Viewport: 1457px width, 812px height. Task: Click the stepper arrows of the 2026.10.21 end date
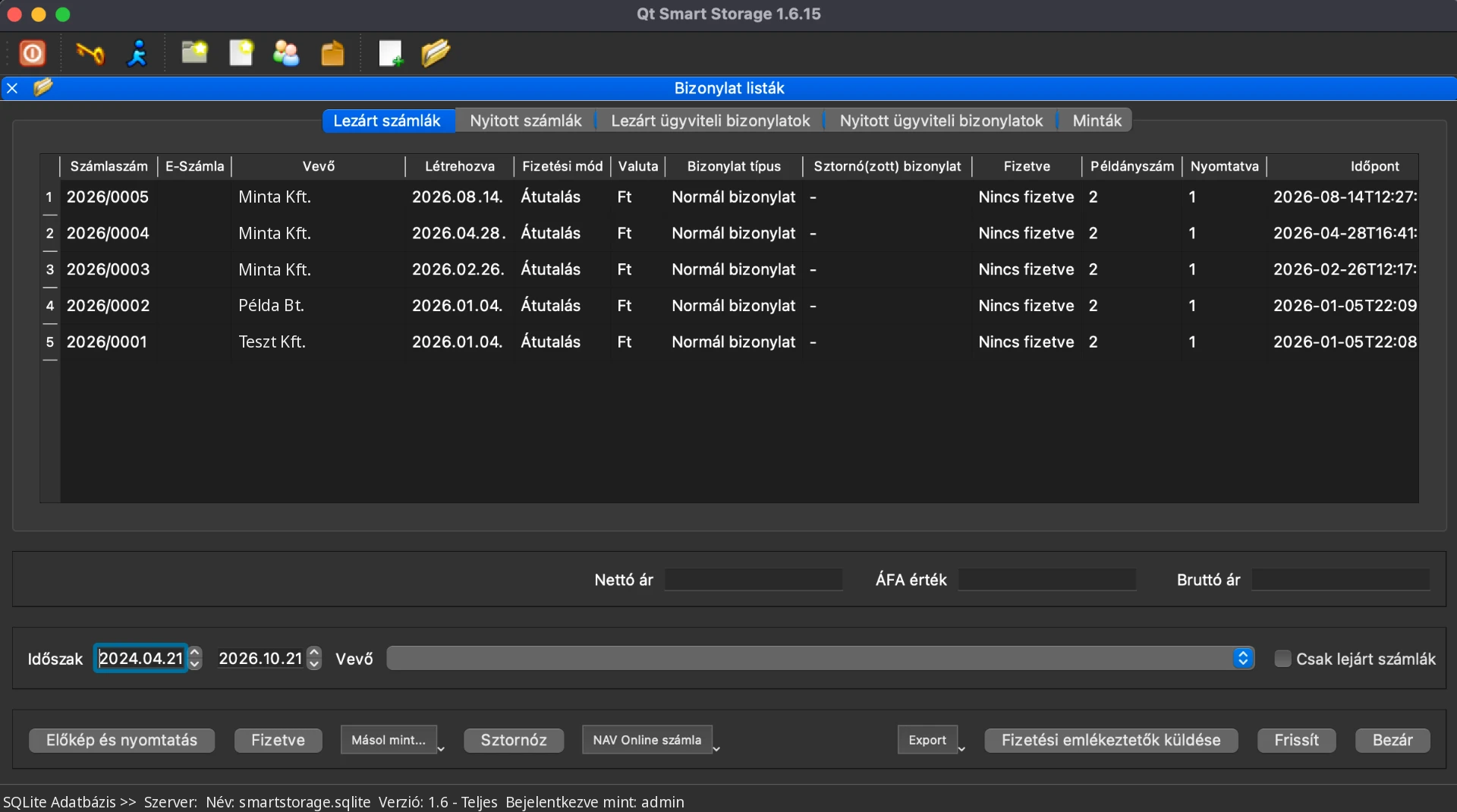coord(314,658)
